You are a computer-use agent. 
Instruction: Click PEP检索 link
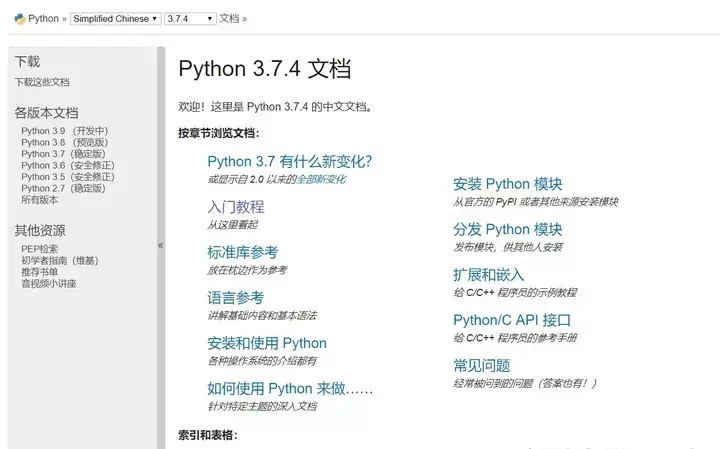click(x=39, y=249)
